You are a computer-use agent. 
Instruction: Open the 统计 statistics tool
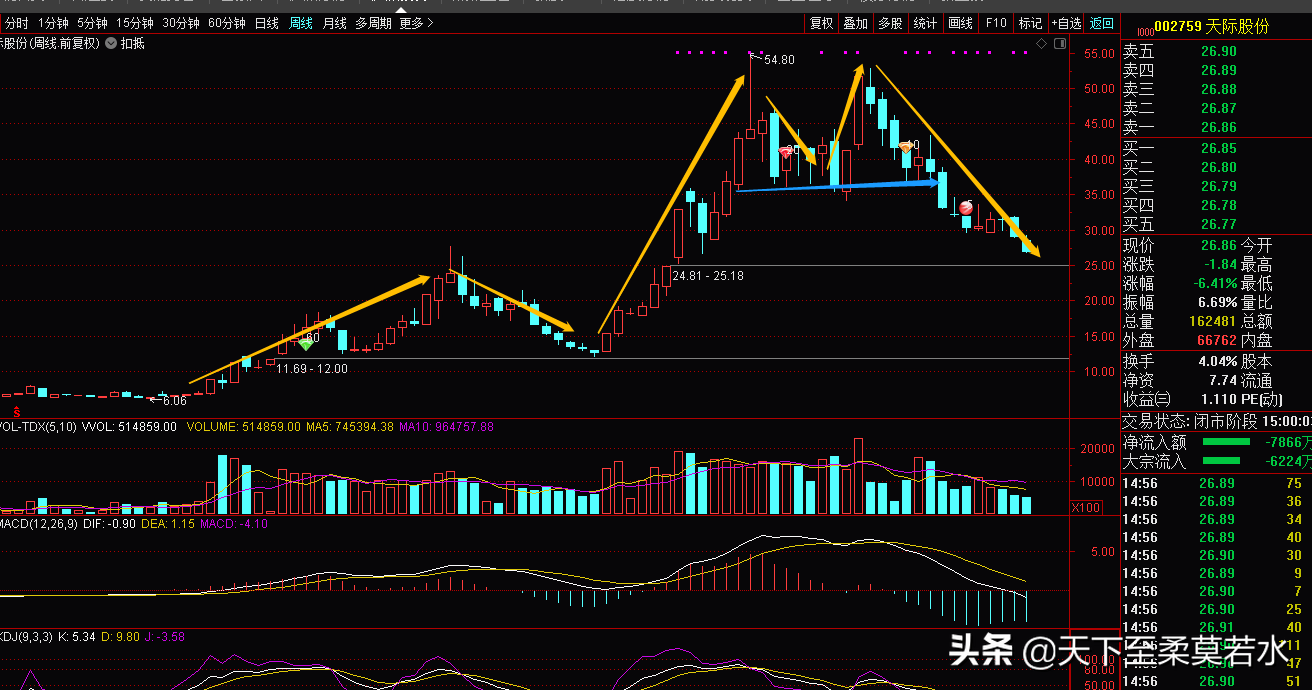925,23
